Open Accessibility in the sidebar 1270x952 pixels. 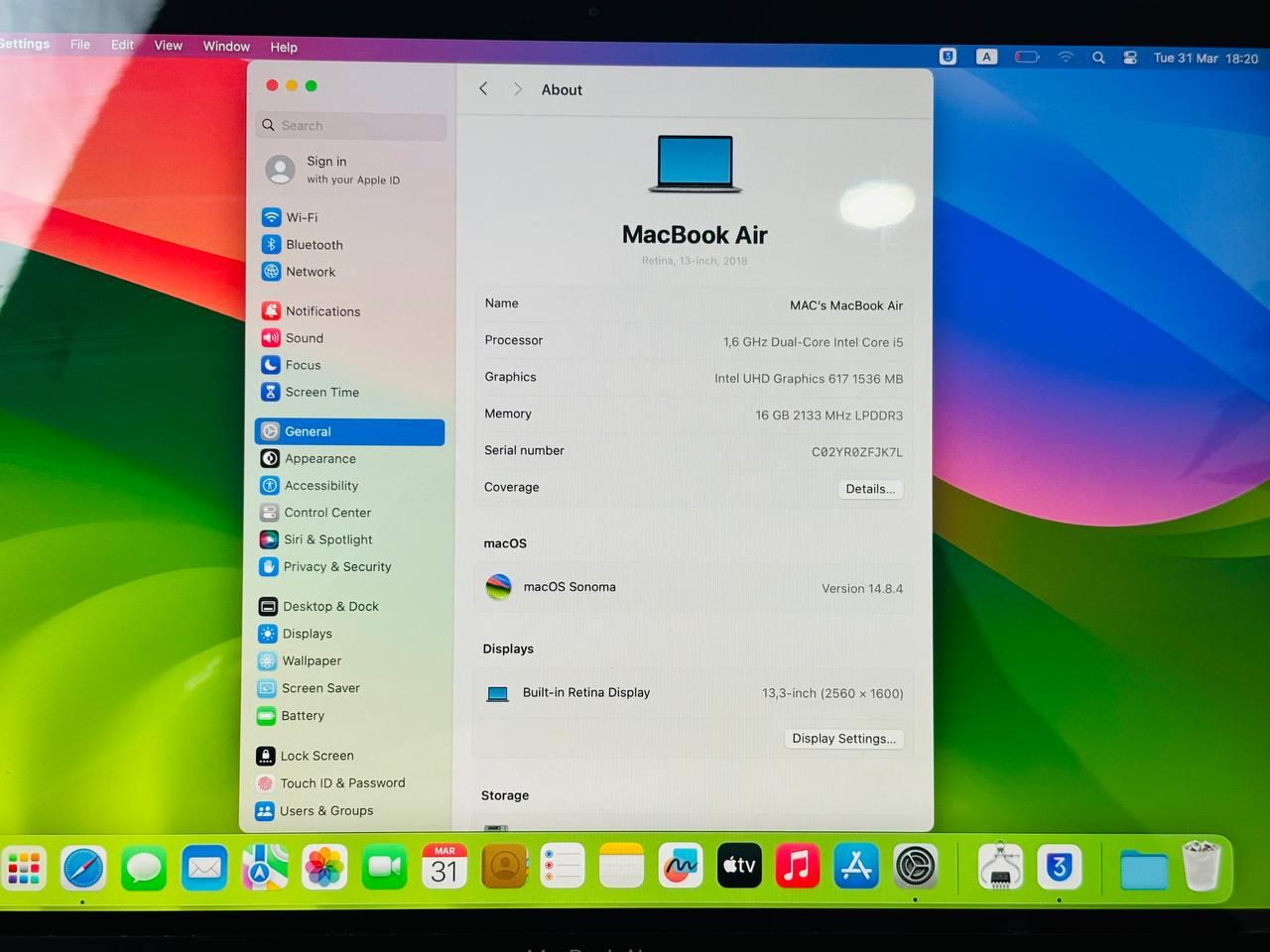pyautogui.click(x=349, y=486)
